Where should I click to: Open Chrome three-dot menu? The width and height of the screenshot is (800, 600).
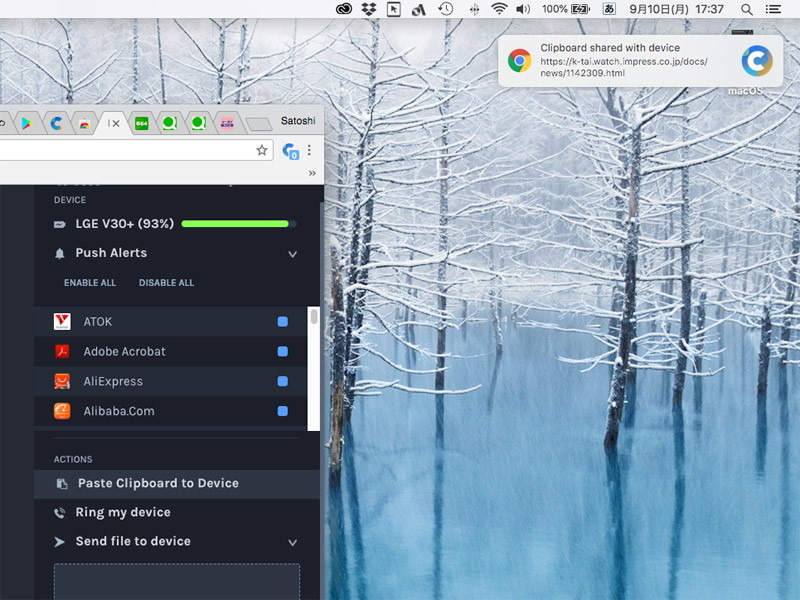click(x=309, y=150)
